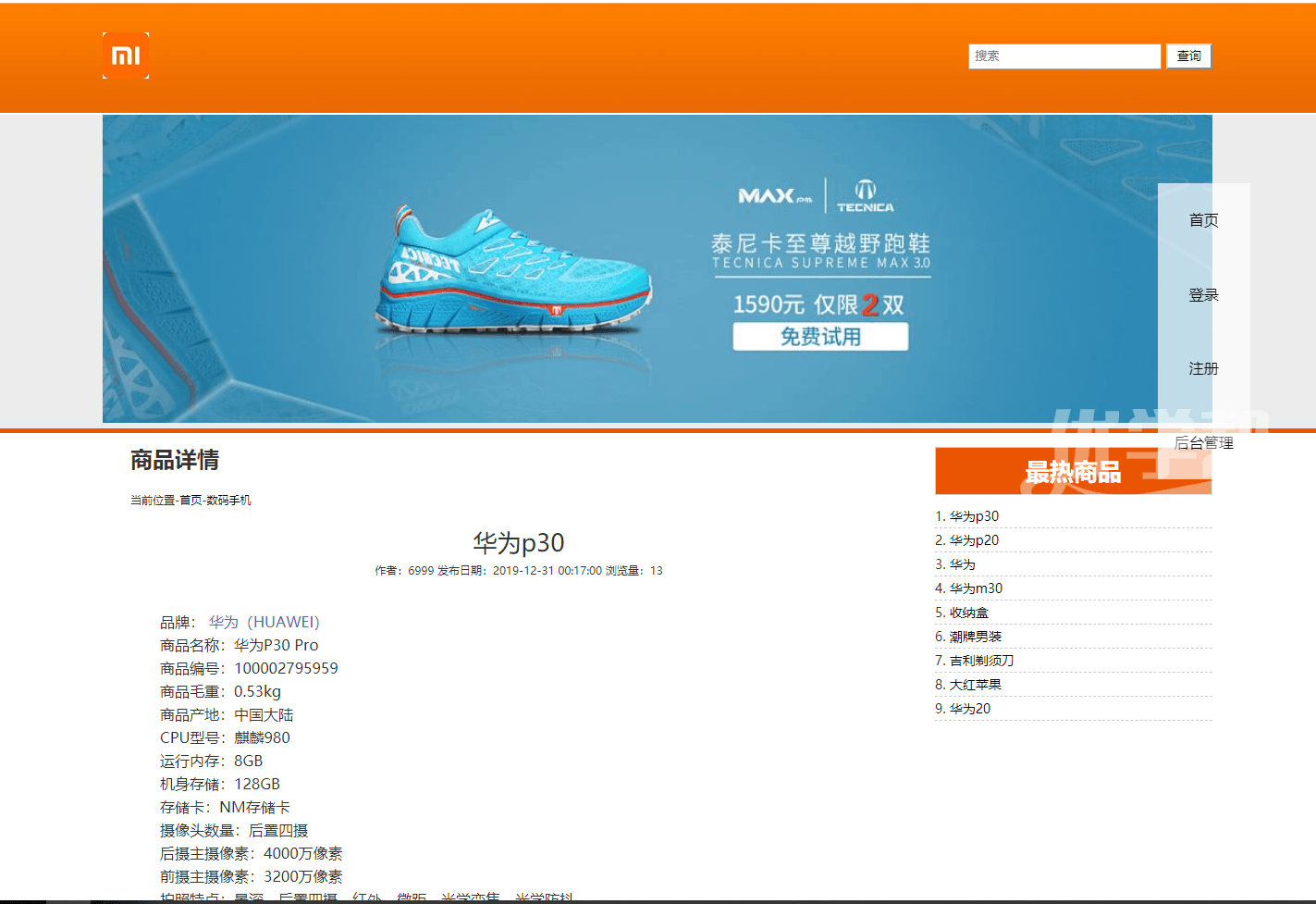Select 华为20 from hot products
The image size is (1316, 904).
(969, 709)
